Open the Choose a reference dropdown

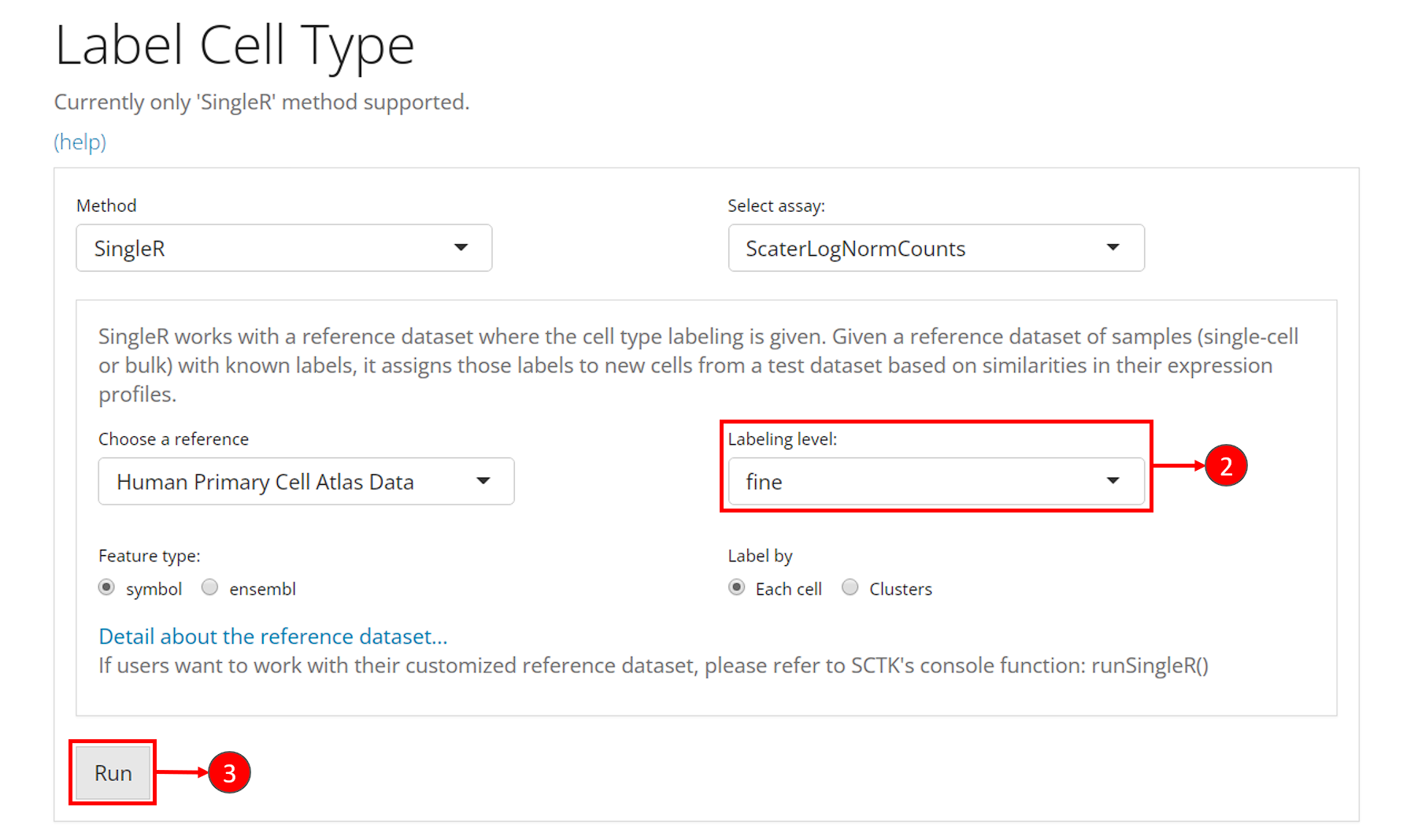(305, 481)
